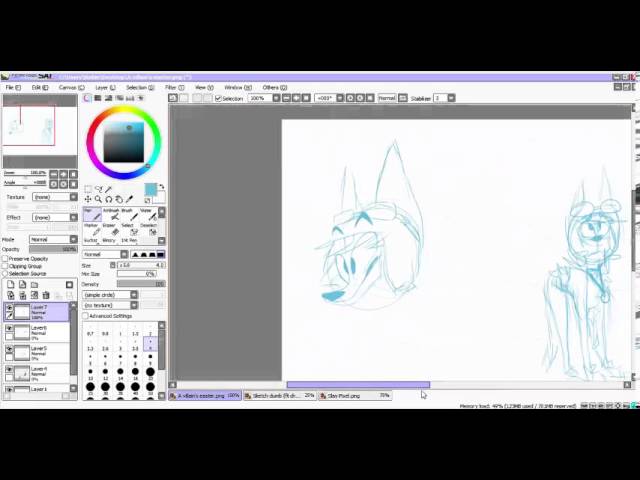
Task: Choose the Brush tool
Action: coord(129,214)
